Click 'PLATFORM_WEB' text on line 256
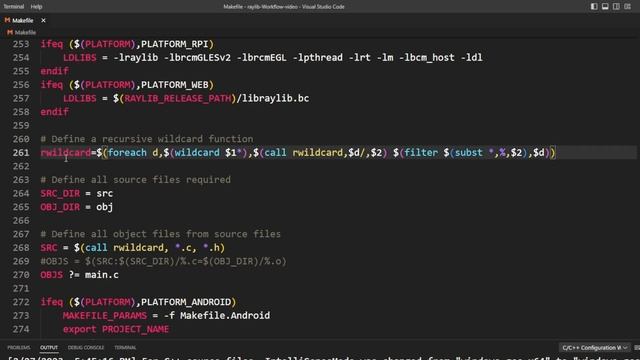The image size is (640, 360). pos(175,85)
